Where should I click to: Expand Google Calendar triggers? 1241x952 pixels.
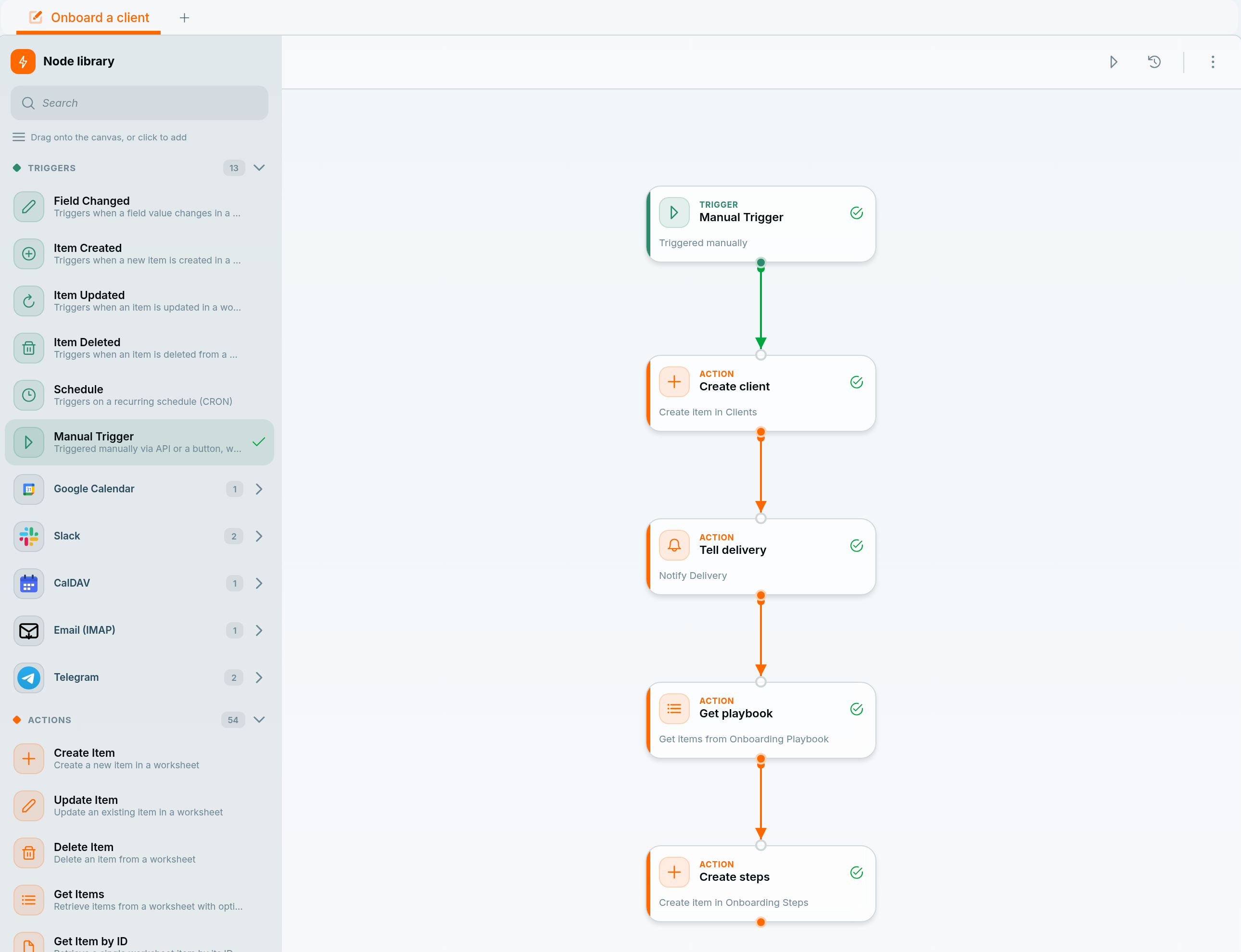click(x=259, y=489)
